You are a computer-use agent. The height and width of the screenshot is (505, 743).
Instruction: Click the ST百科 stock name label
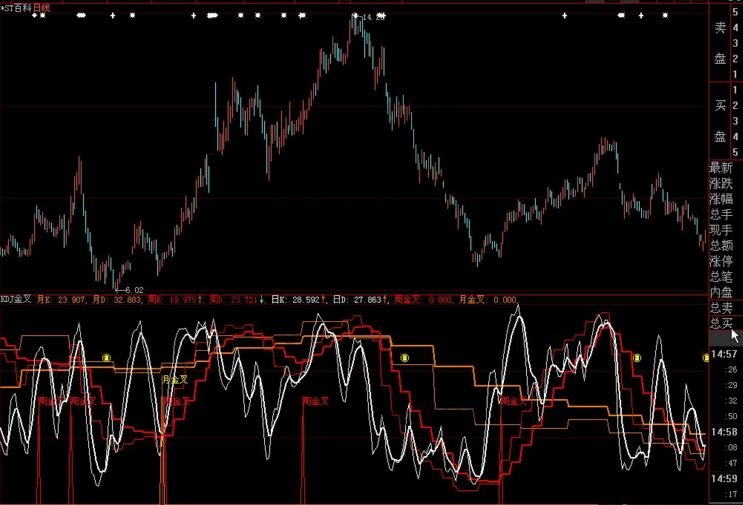17,7
